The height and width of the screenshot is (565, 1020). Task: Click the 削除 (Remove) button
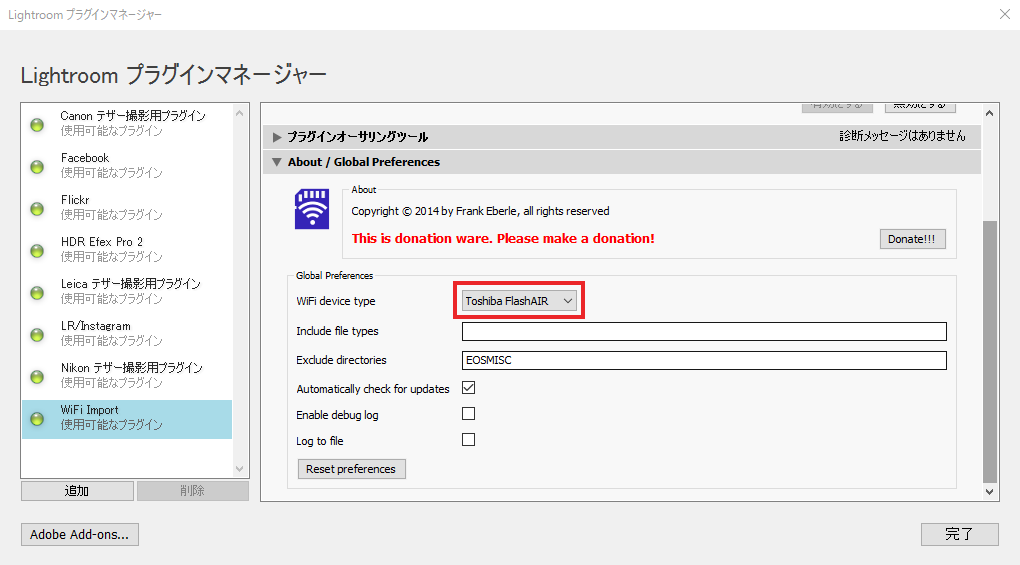click(193, 491)
